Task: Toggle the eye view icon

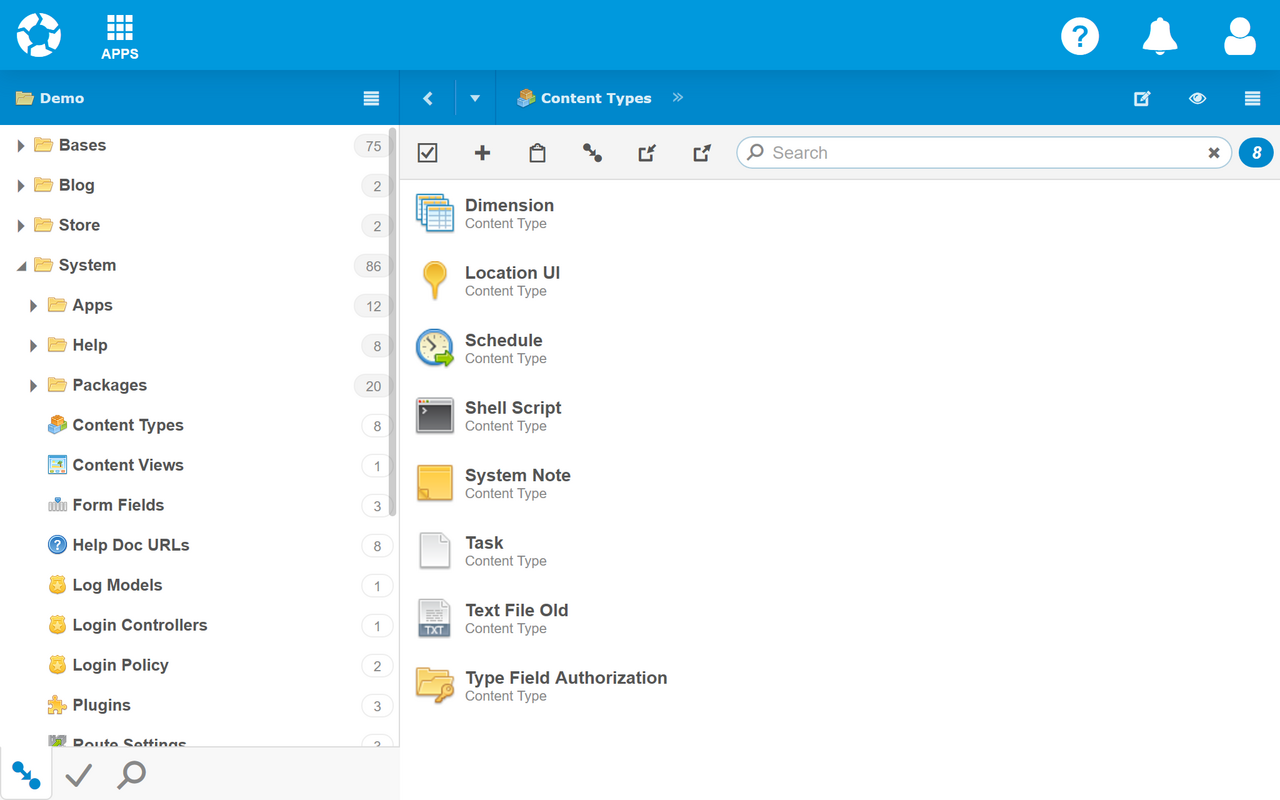Action: pyautogui.click(x=1197, y=98)
